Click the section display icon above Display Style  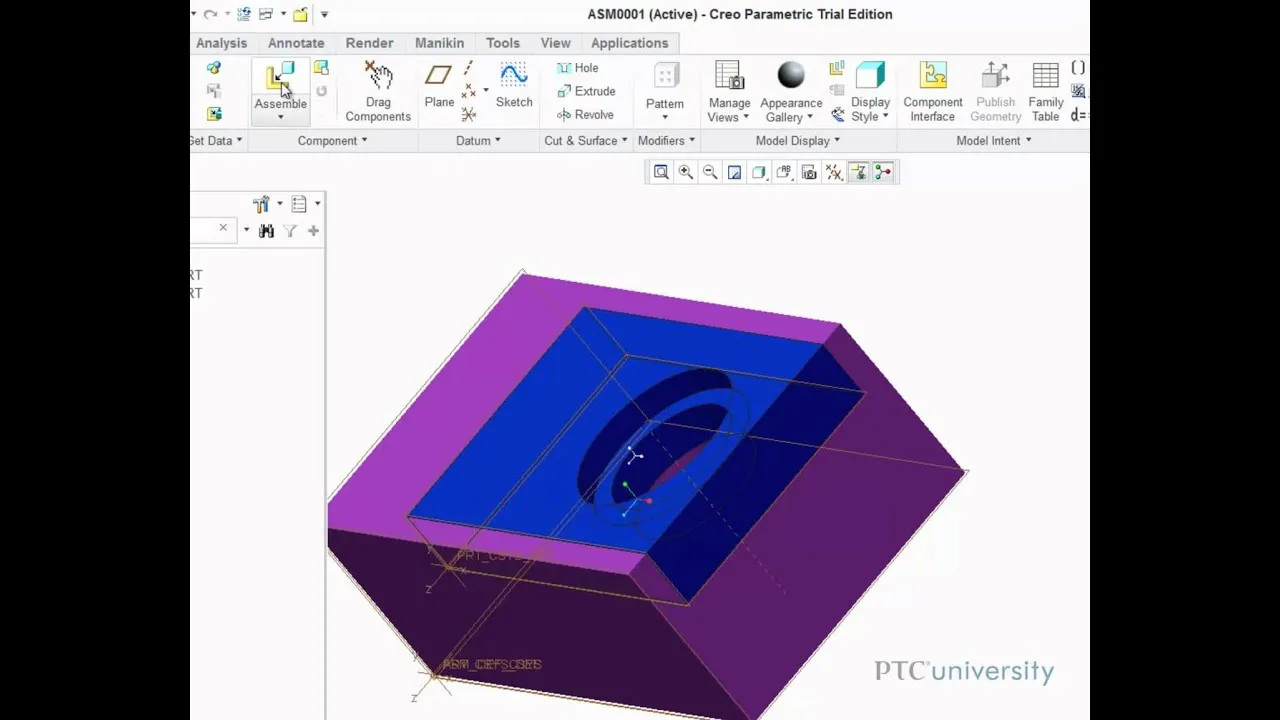coord(836,68)
